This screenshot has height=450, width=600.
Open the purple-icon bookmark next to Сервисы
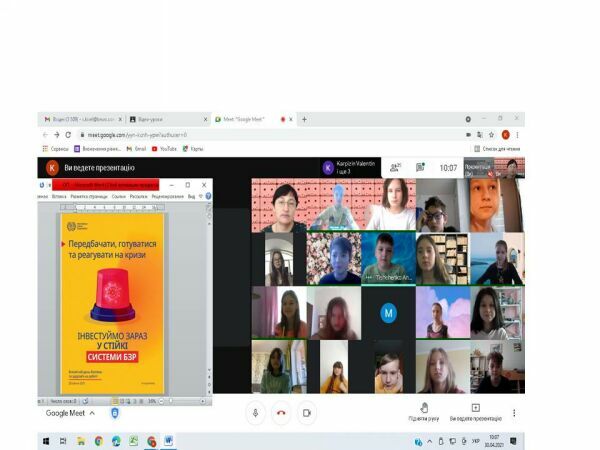(98, 149)
